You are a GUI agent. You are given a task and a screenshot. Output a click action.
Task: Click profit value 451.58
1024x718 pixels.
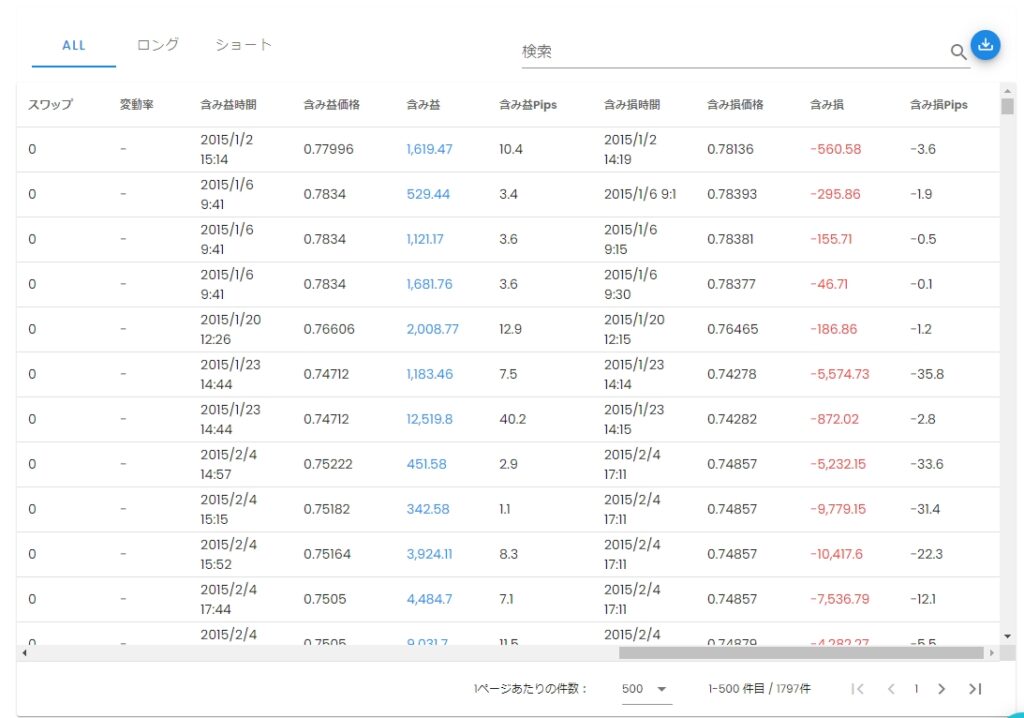tap(426, 465)
